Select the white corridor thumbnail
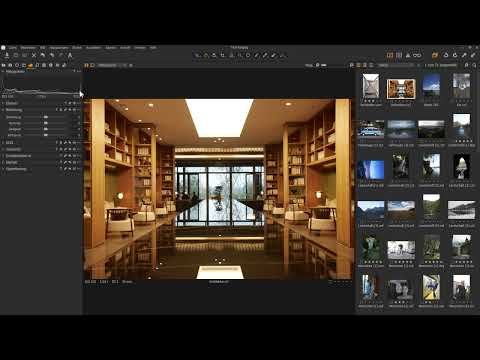 371,86
